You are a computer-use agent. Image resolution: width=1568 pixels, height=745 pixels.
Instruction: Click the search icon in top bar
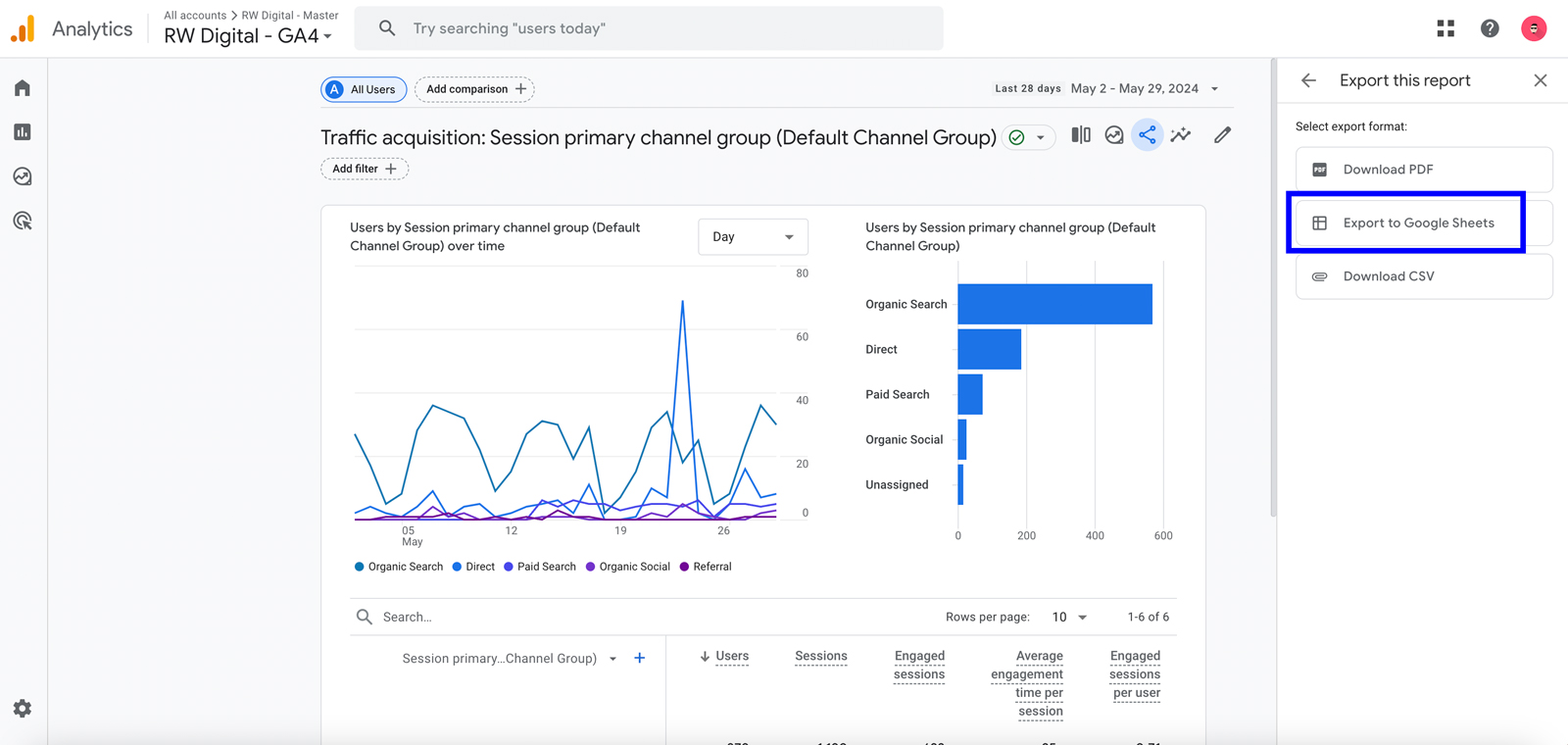[387, 28]
